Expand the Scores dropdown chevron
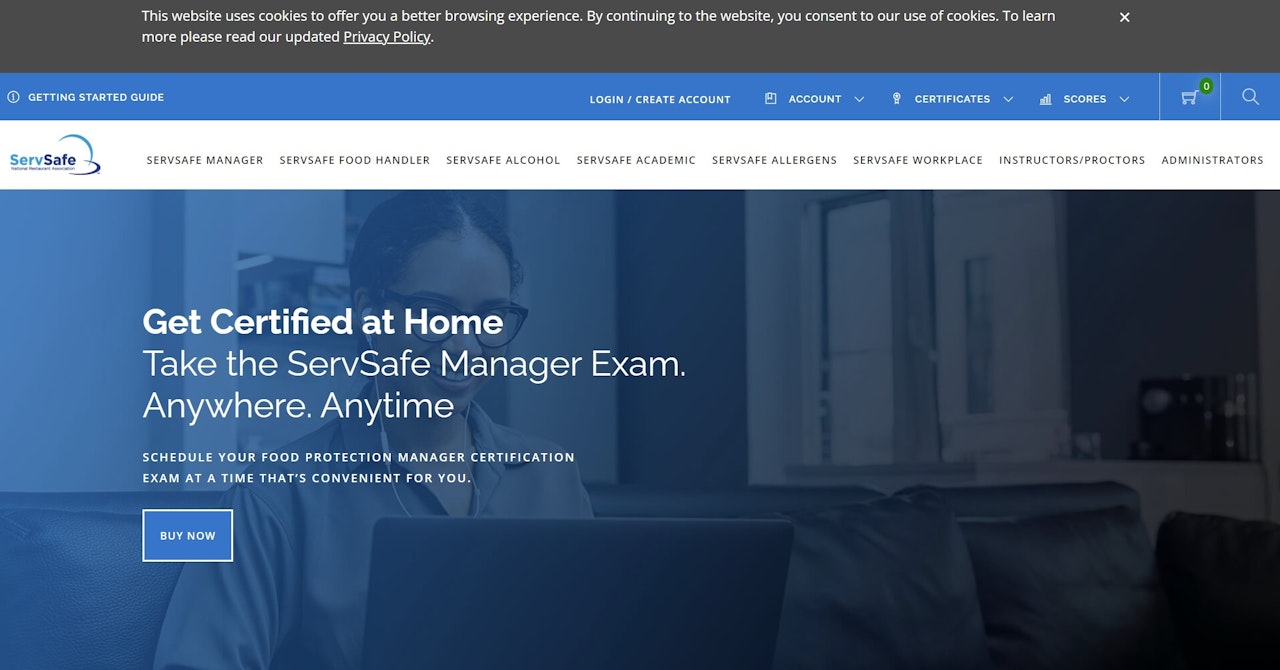This screenshot has width=1280, height=670. (1124, 99)
